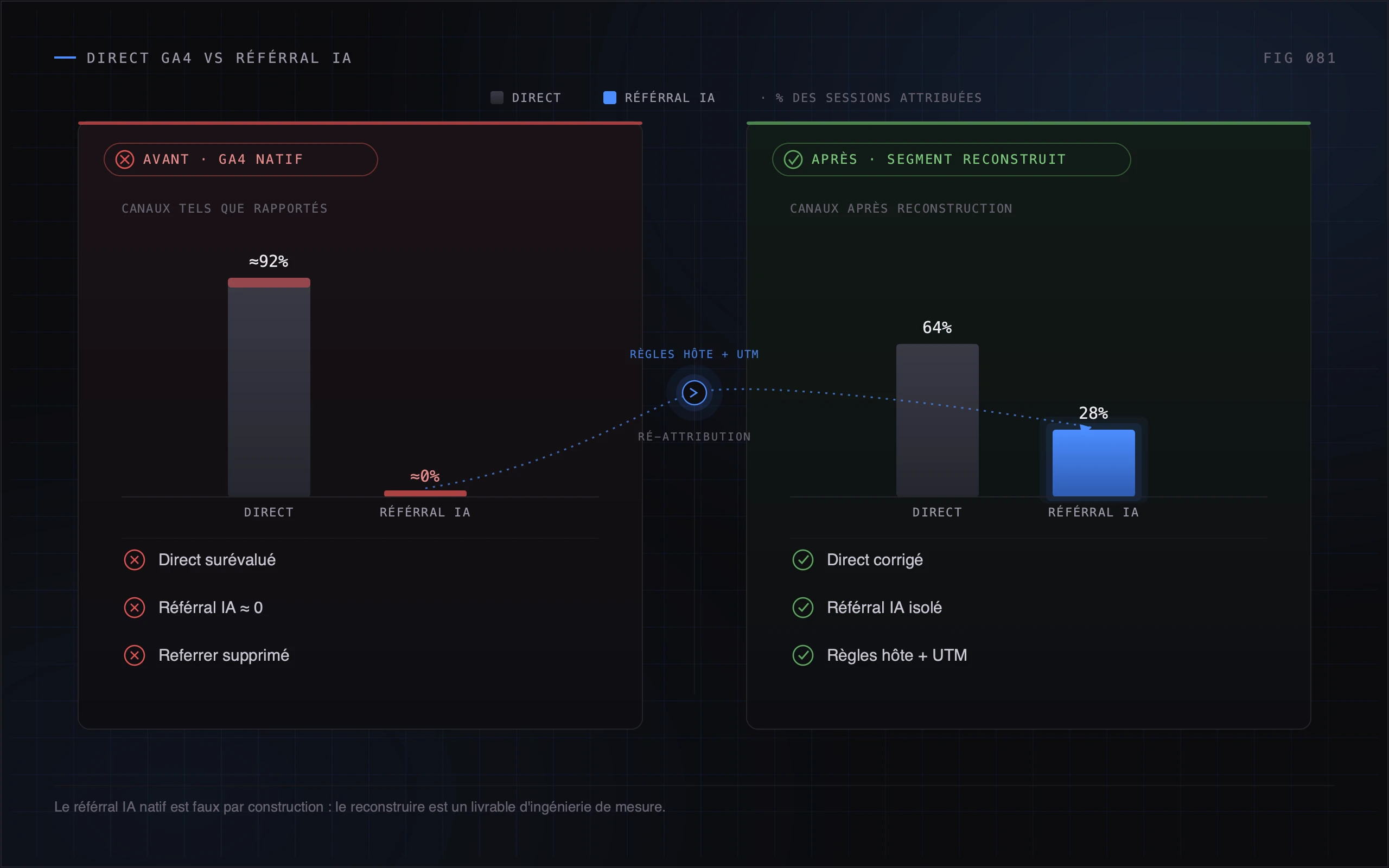Click the FIG 081 label
This screenshot has height=868, width=1389.
coord(1299,58)
